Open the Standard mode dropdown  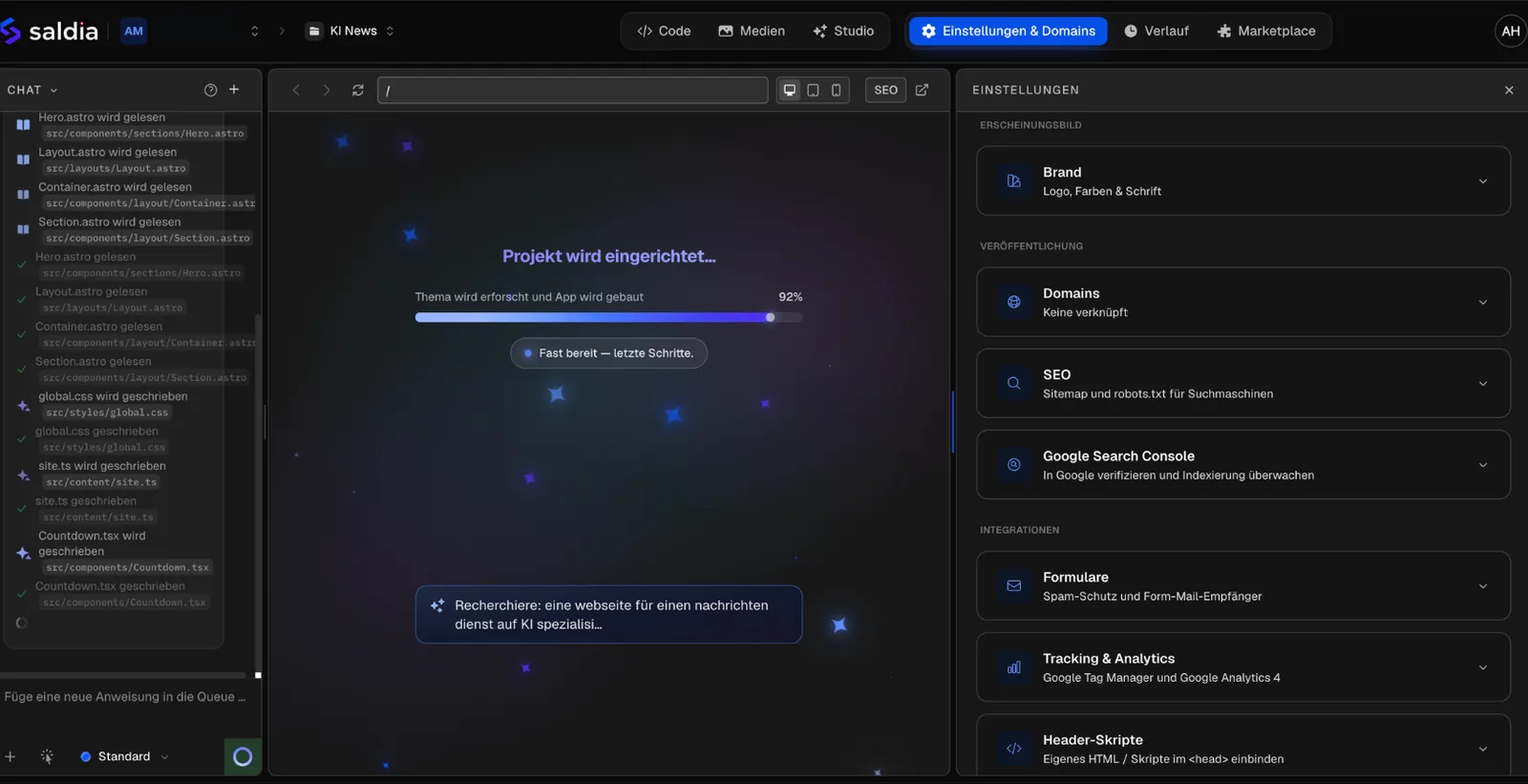(x=124, y=756)
